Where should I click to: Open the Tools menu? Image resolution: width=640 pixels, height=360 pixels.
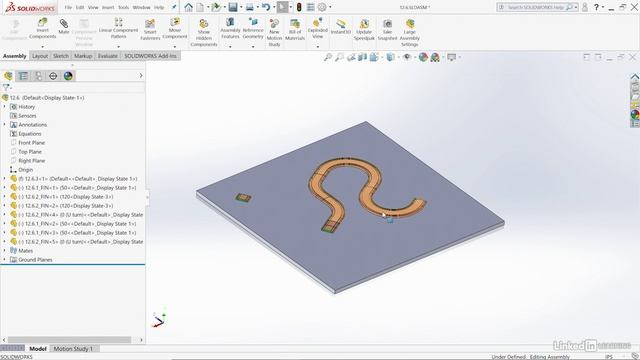click(x=123, y=7)
